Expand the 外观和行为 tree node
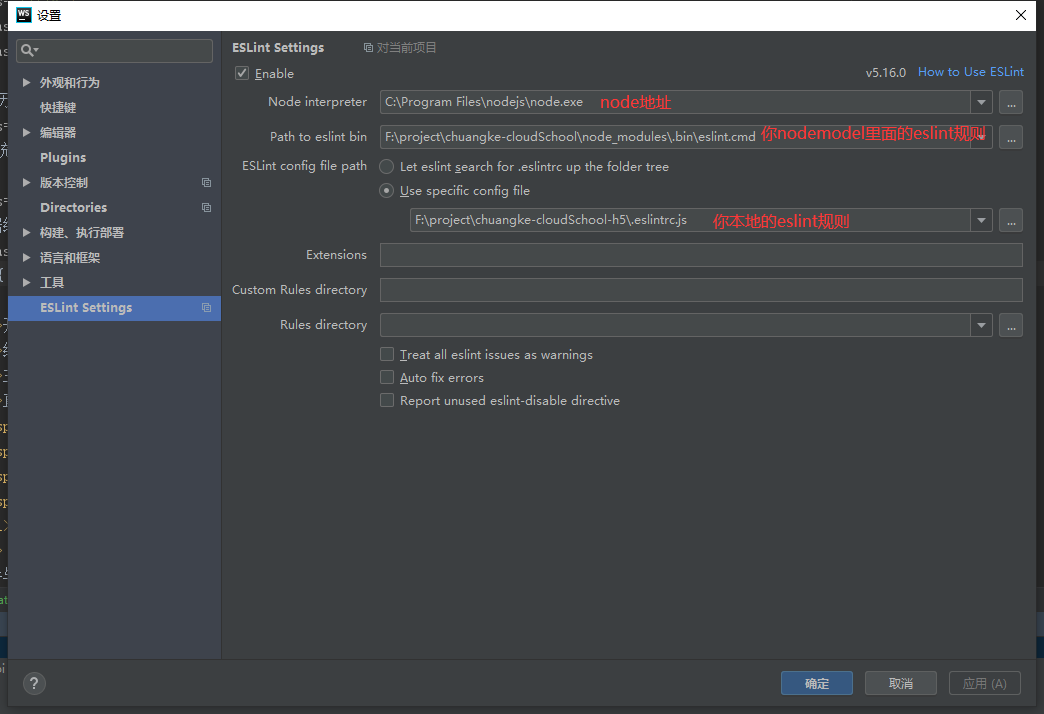 coord(27,83)
